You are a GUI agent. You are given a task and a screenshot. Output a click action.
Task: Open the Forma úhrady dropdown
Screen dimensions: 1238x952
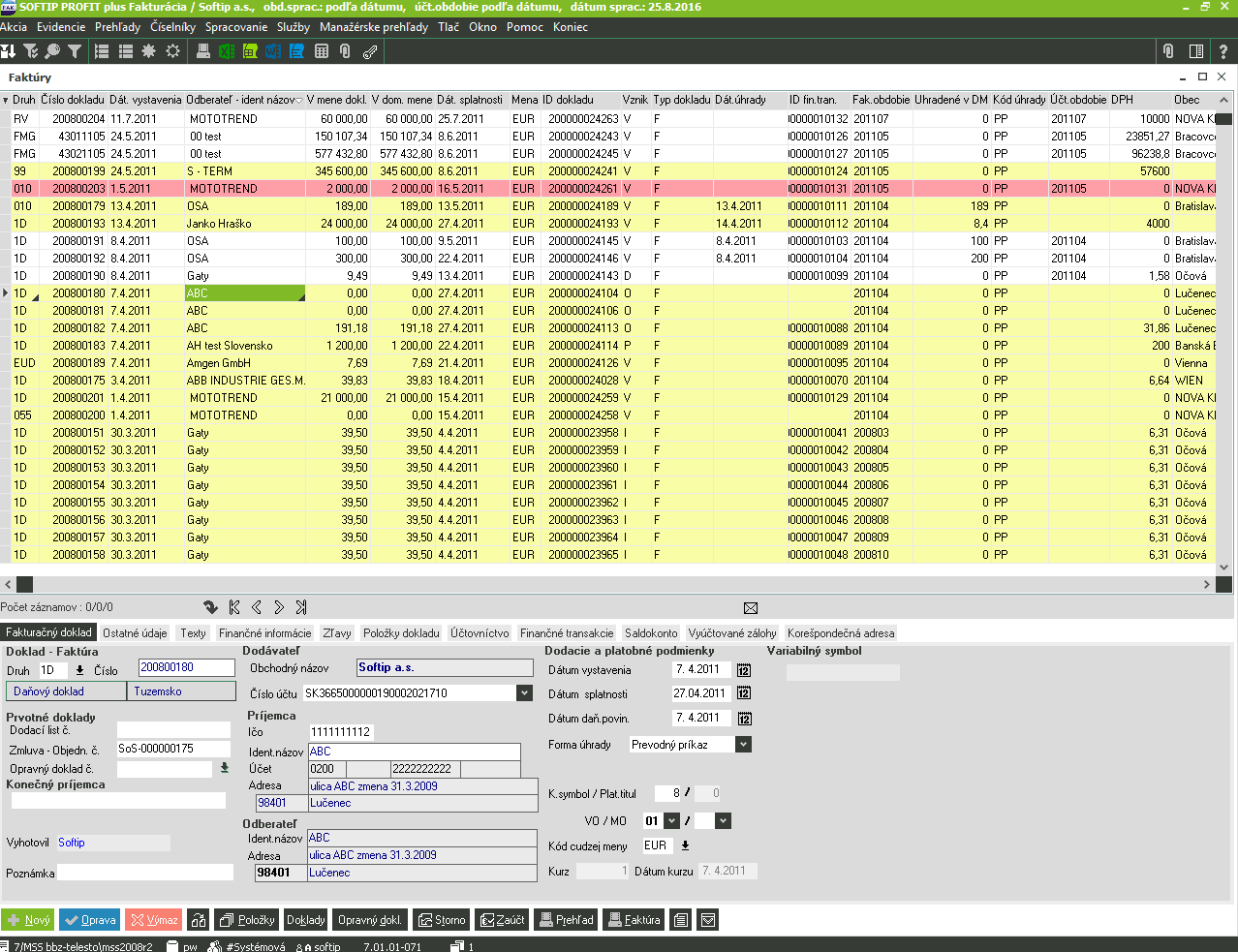(x=743, y=745)
